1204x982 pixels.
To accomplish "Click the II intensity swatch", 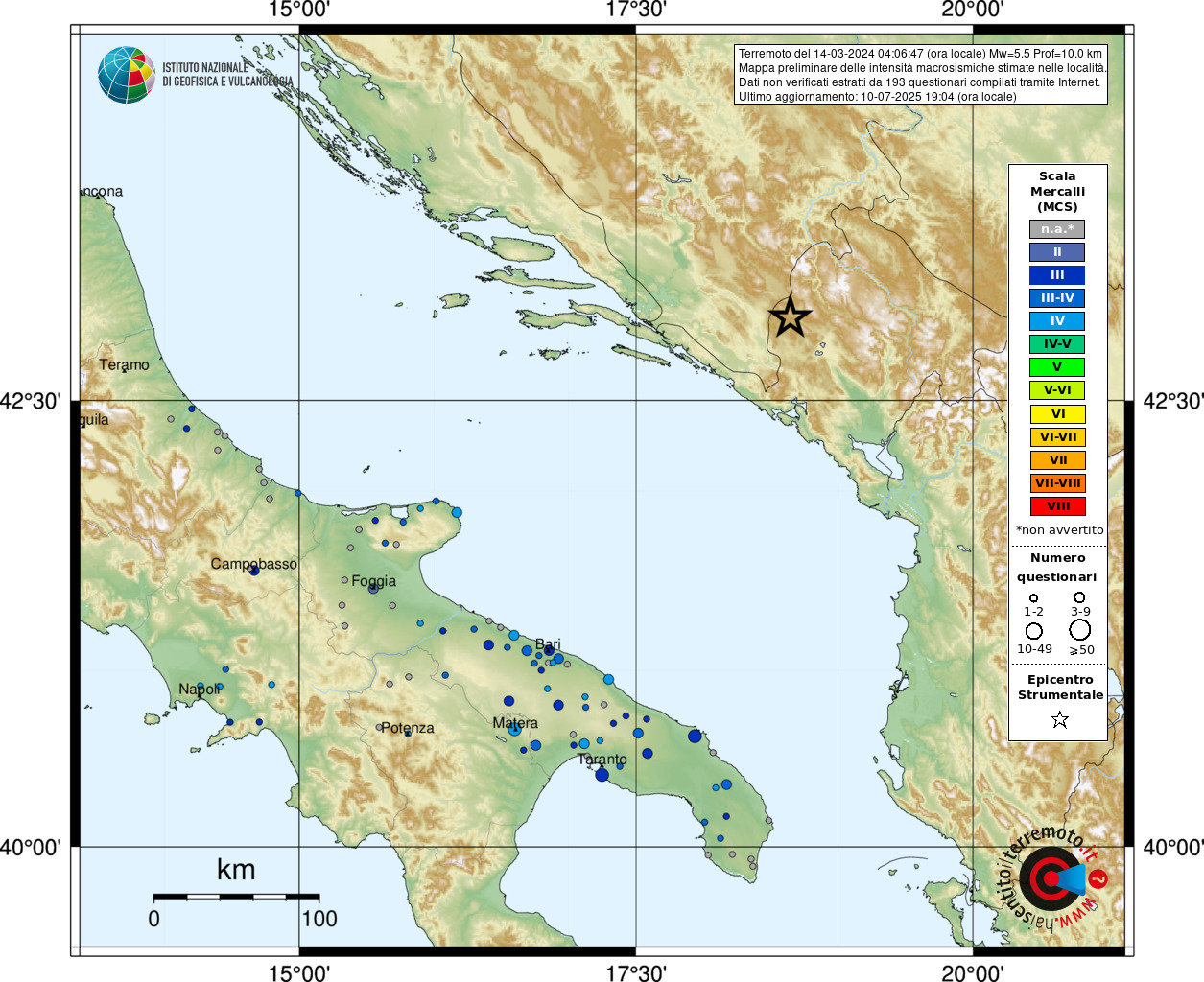I will pyautogui.click(x=1057, y=252).
